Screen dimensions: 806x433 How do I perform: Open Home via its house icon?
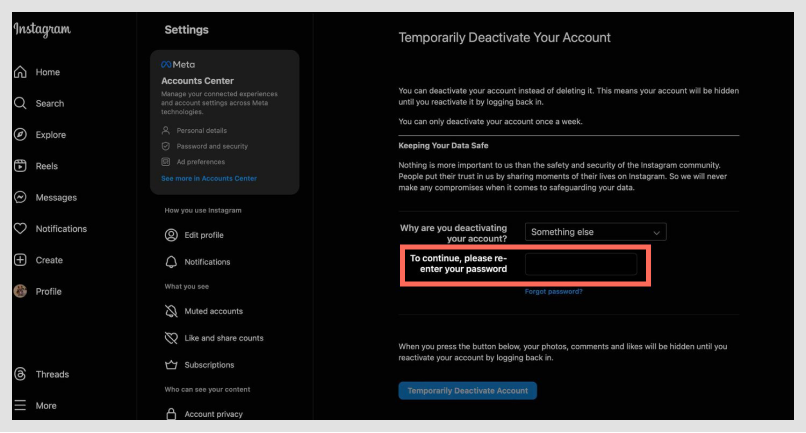tap(20, 72)
